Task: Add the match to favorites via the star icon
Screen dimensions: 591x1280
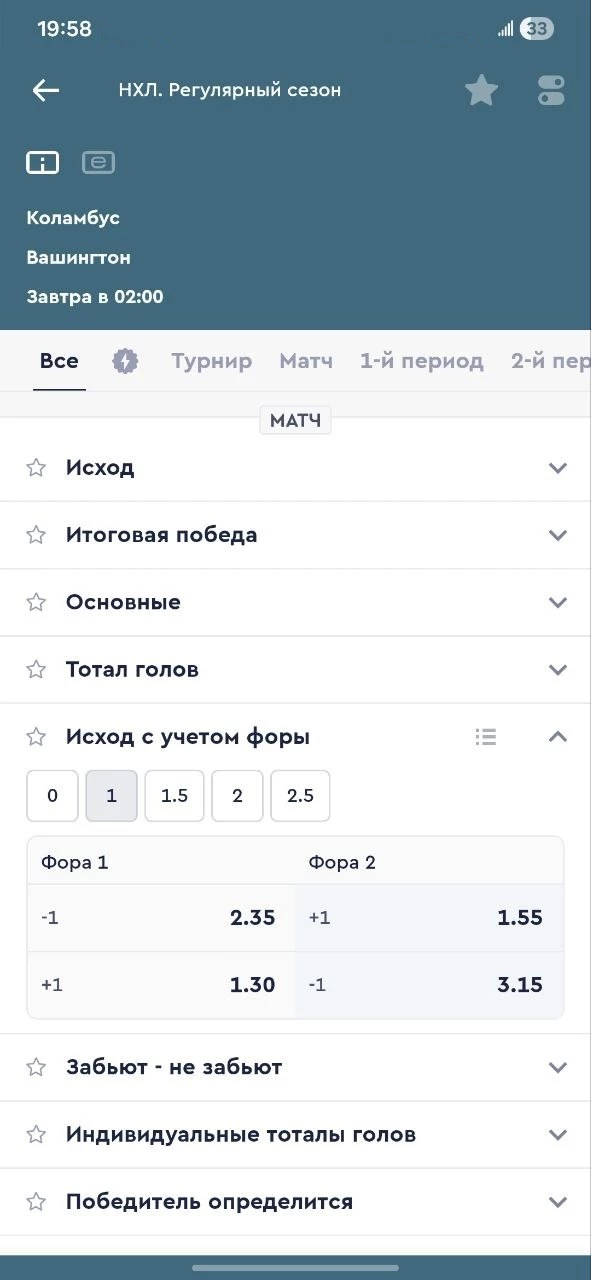Action: click(x=481, y=90)
